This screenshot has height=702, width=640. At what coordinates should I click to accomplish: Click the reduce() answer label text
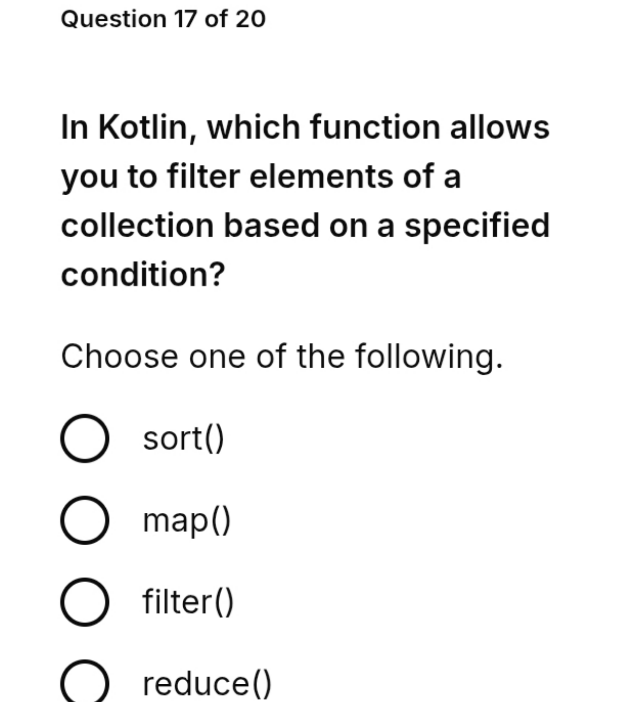click(207, 684)
